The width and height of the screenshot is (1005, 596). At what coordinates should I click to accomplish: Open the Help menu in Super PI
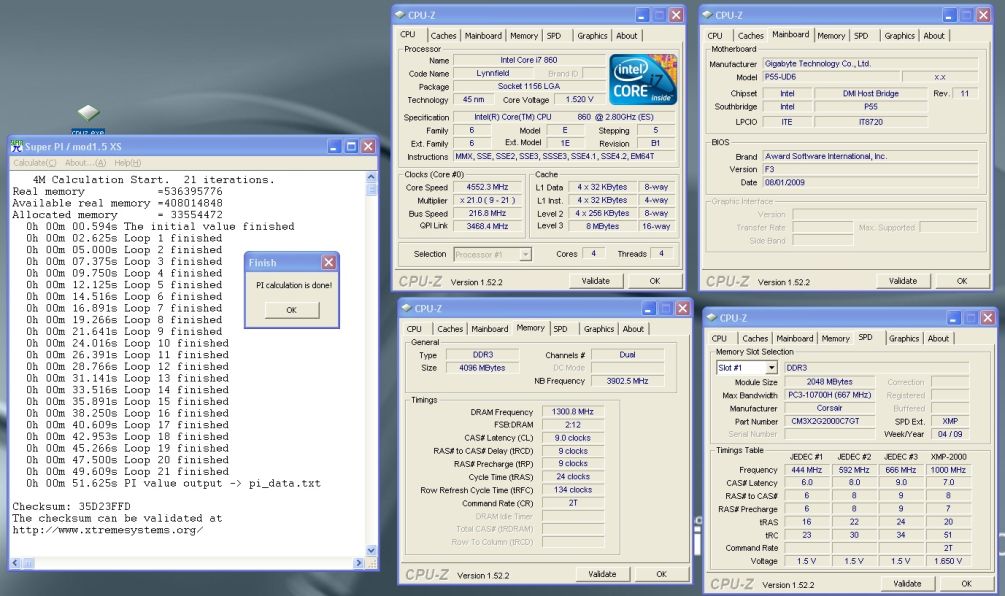(128, 163)
